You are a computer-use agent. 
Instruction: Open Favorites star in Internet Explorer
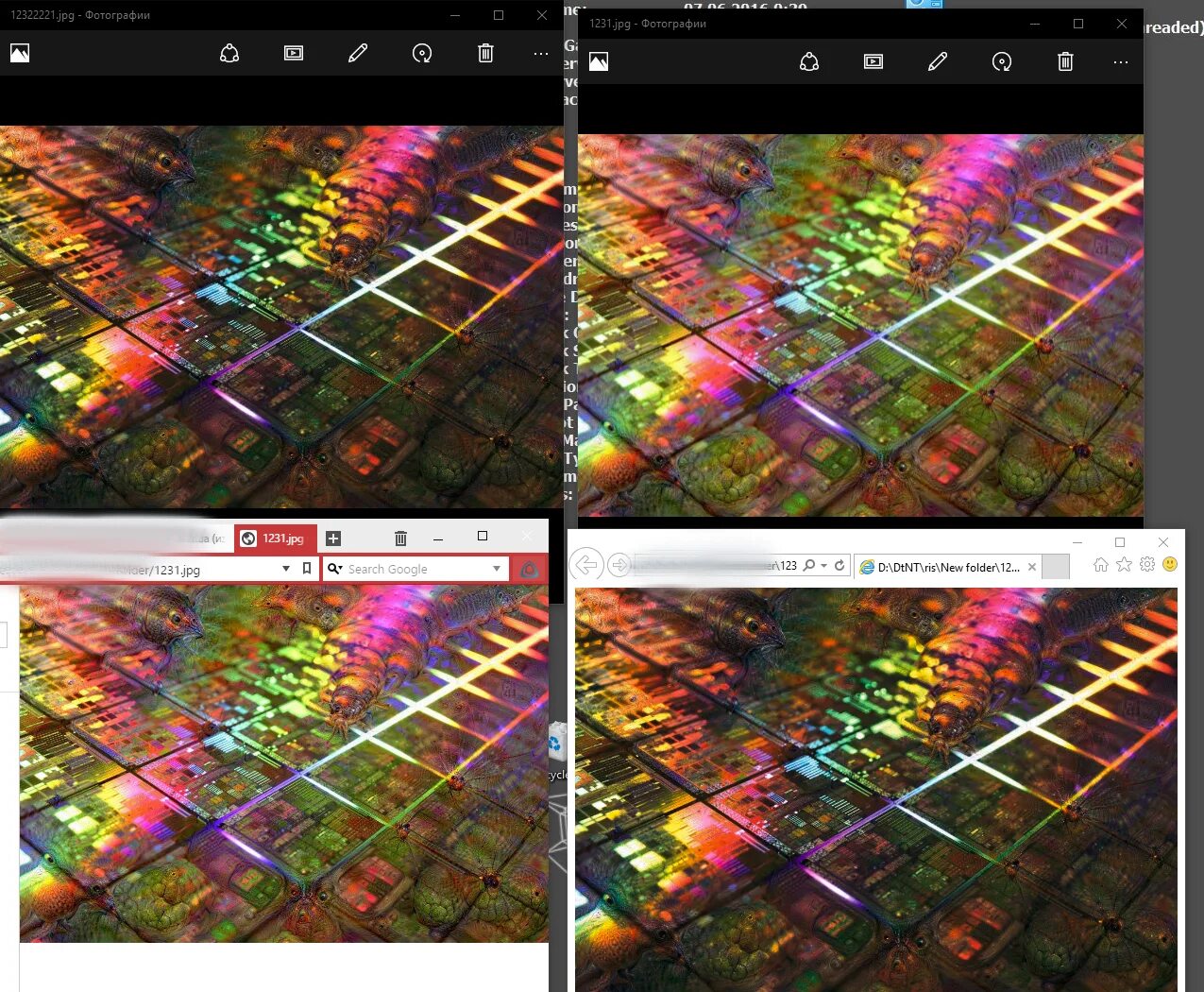click(x=1124, y=565)
